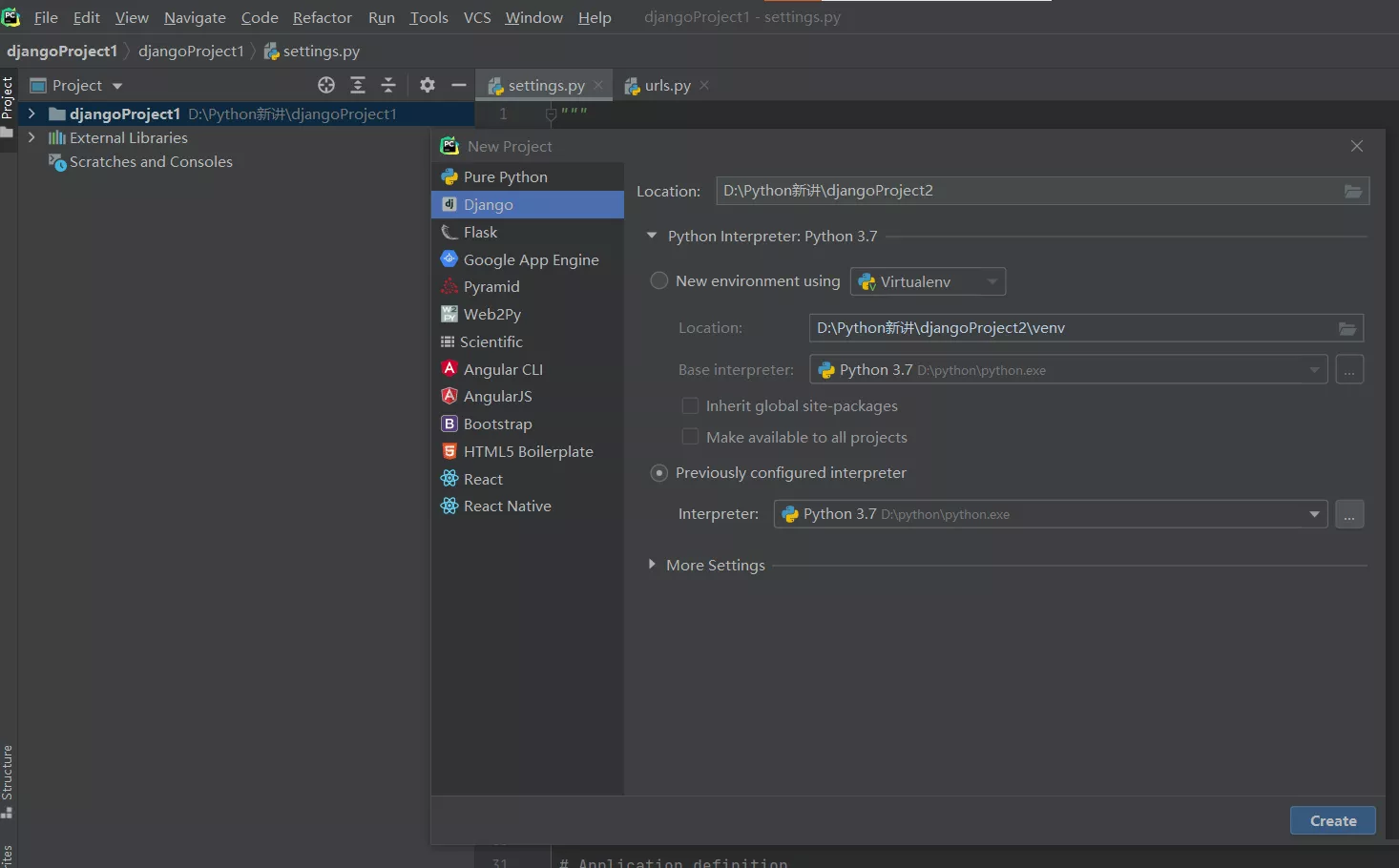The image size is (1399, 868).
Task: Collapse all in Project tool window
Action: click(x=388, y=85)
